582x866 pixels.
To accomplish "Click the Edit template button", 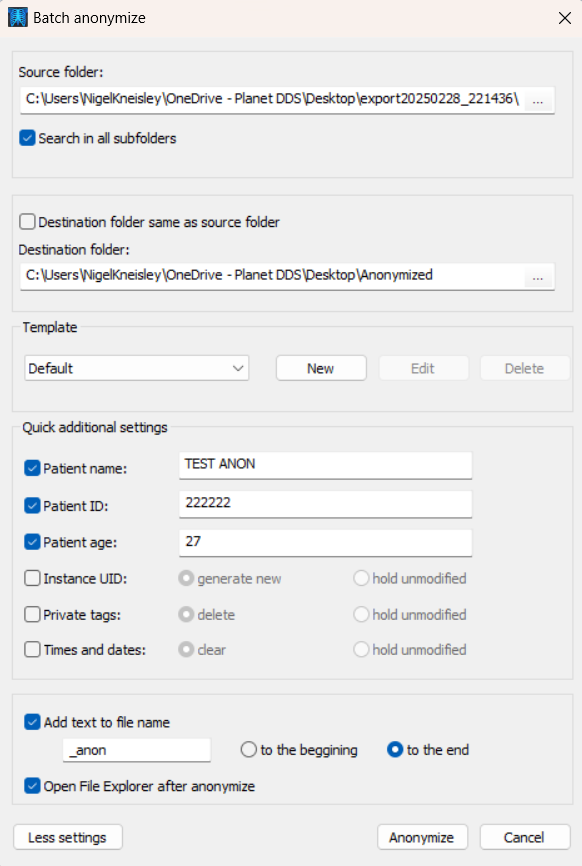I will (x=423, y=368).
